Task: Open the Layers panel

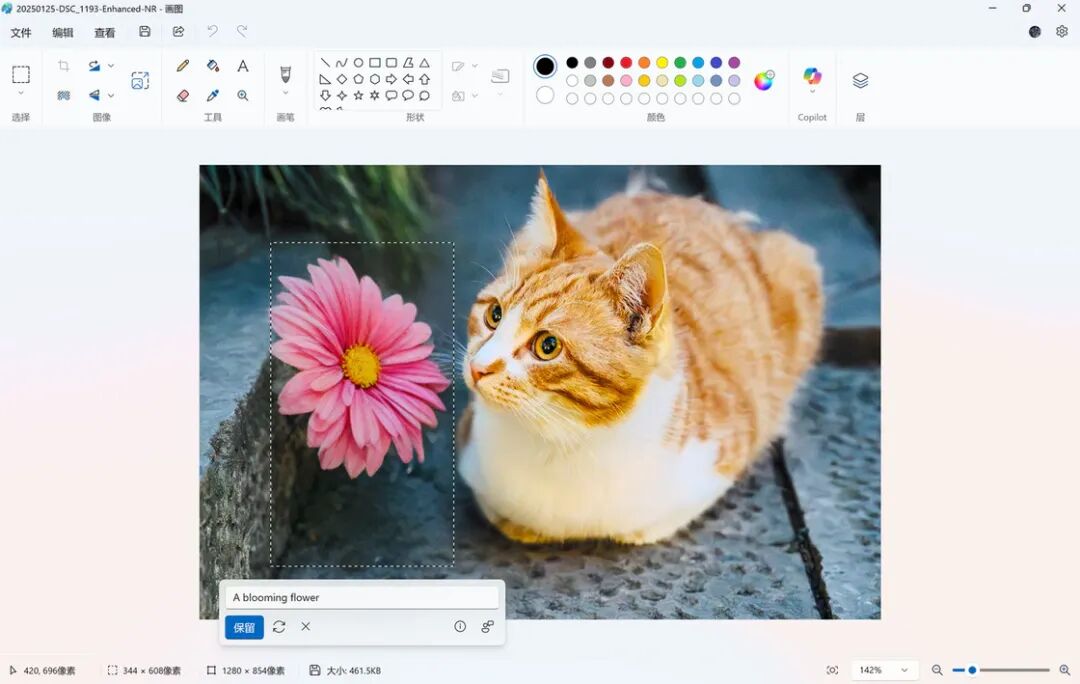Action: tap(860, 81)
